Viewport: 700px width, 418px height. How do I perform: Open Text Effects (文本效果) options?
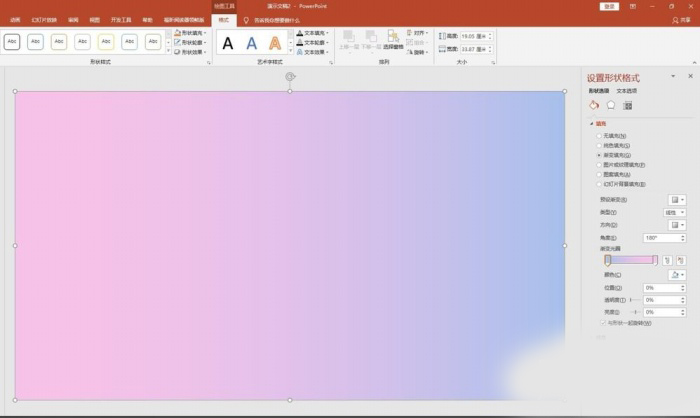click(312, 52)
